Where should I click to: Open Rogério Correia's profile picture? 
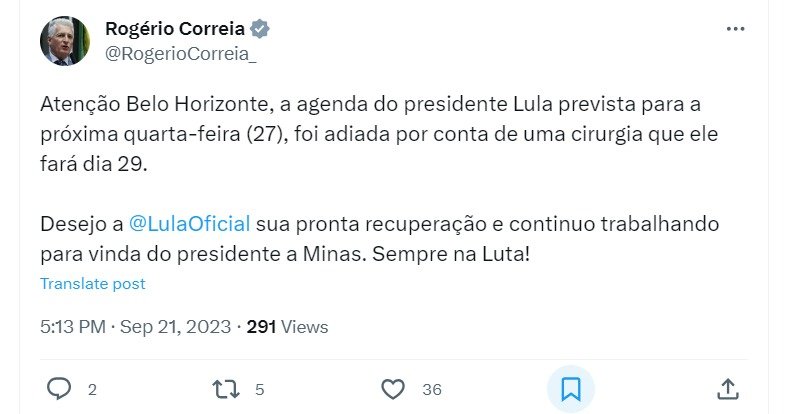(x=64, y=42)
